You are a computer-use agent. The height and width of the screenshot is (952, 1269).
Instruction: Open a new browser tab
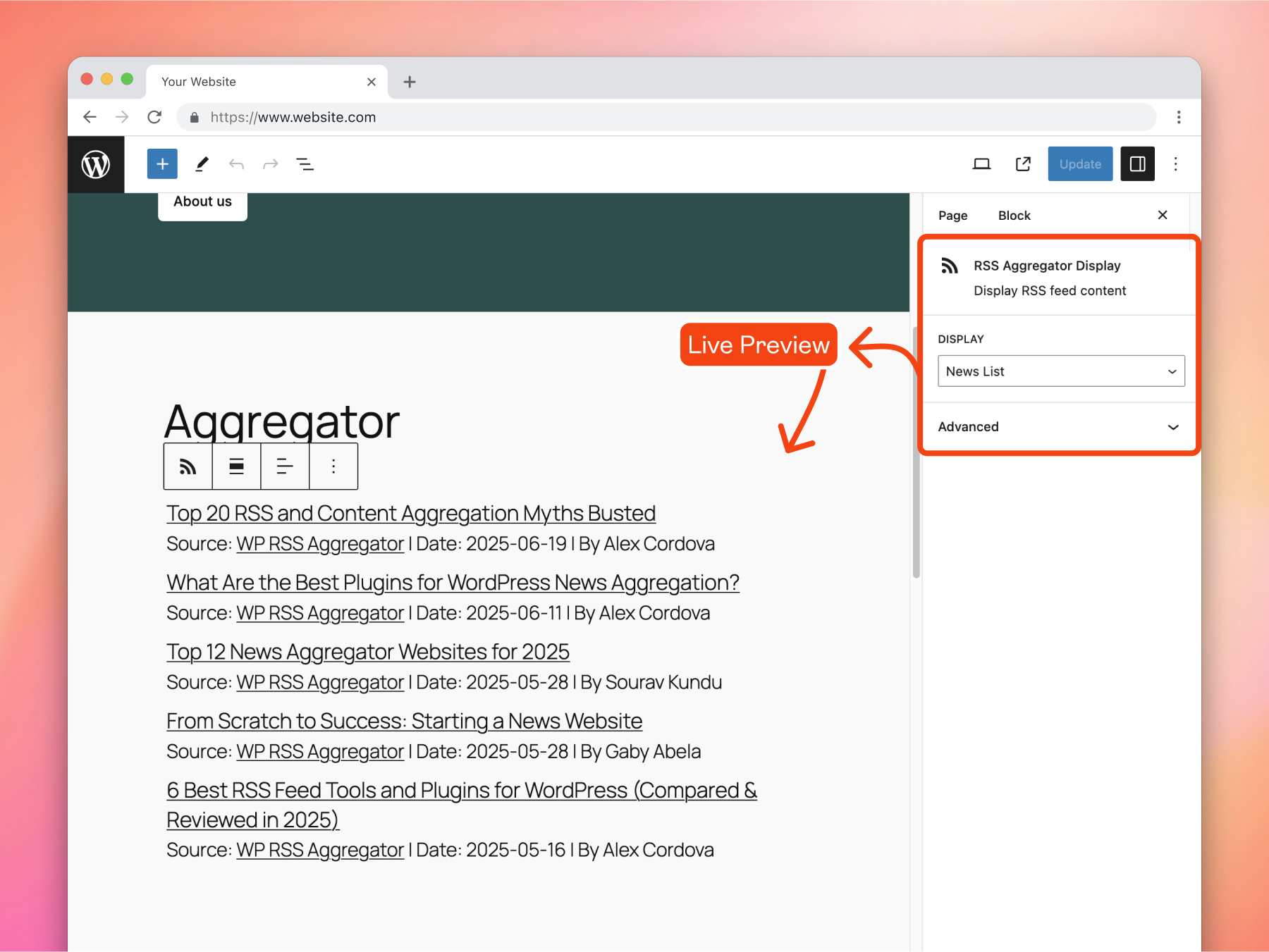coord(410,82)
